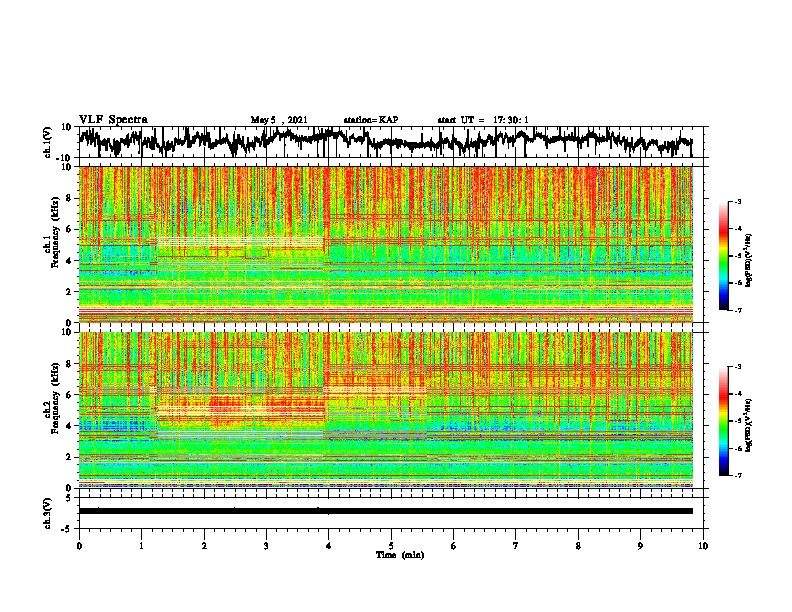Screen dimensions: 792x612
Task: Click time axis tick label "2"
Action: [204, 546]
